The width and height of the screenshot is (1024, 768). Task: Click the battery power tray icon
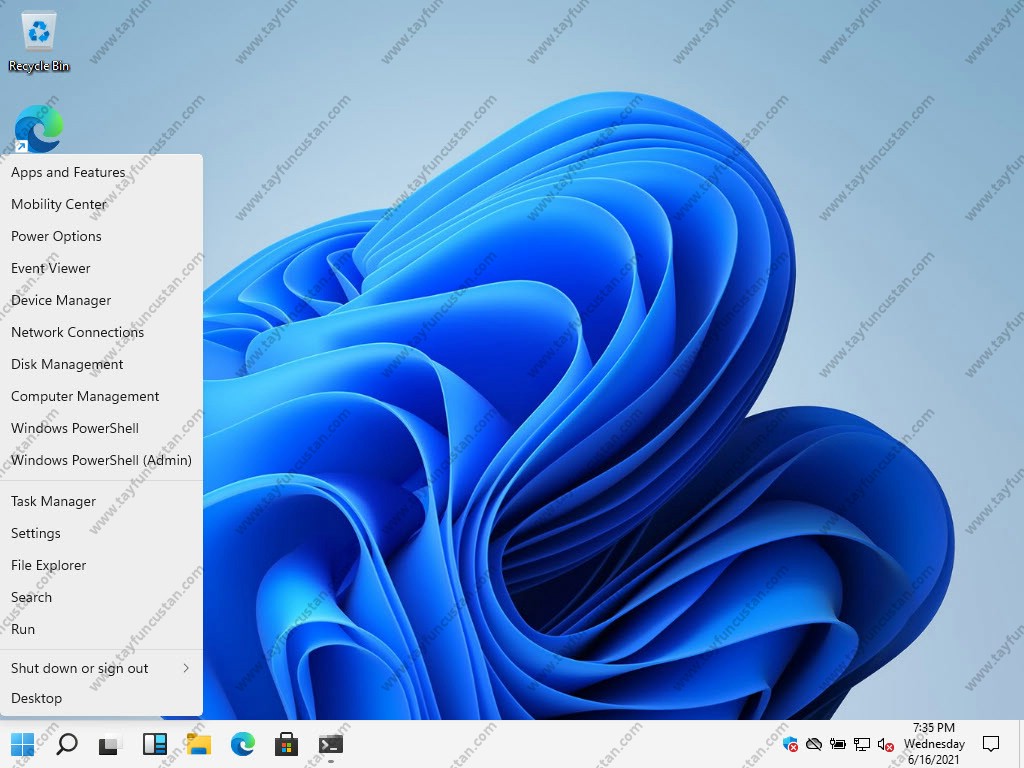point(838,744)
